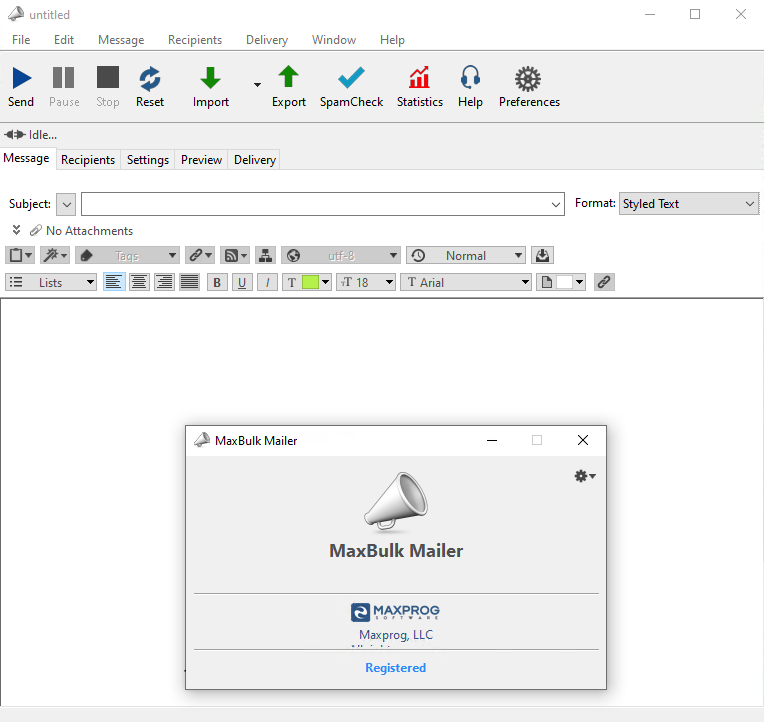Open the dropdown button left of Subject field
764x722 pixels.
pos(66,204)
